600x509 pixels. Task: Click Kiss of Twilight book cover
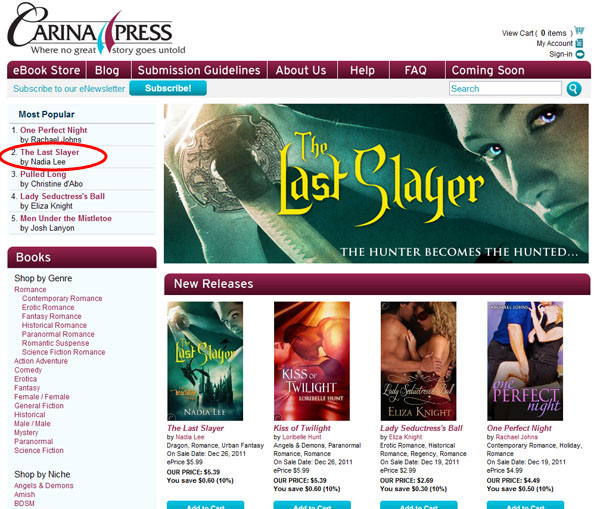(312, 361)
